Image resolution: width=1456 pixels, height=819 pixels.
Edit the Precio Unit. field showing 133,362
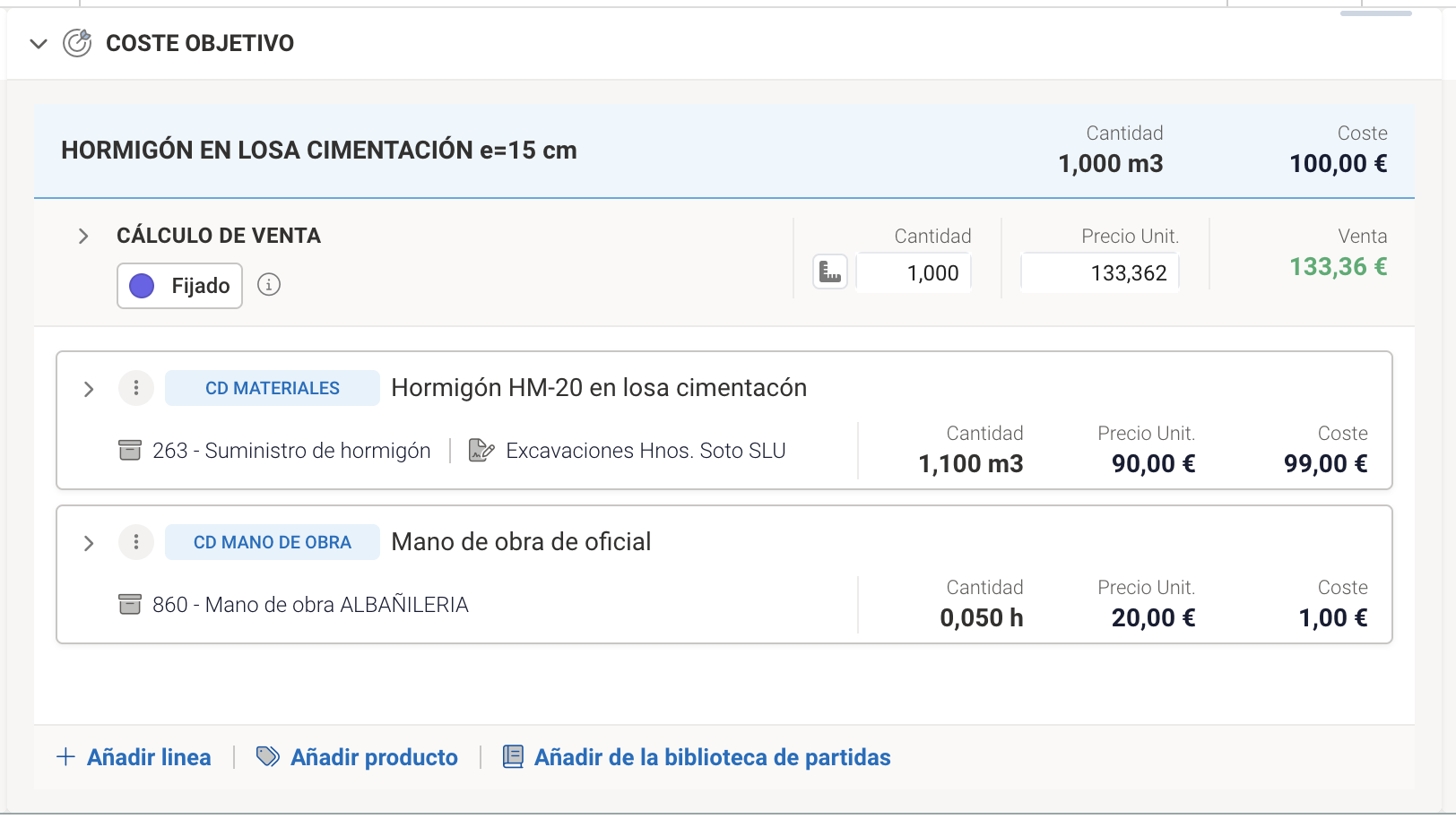click(1100, 273)
